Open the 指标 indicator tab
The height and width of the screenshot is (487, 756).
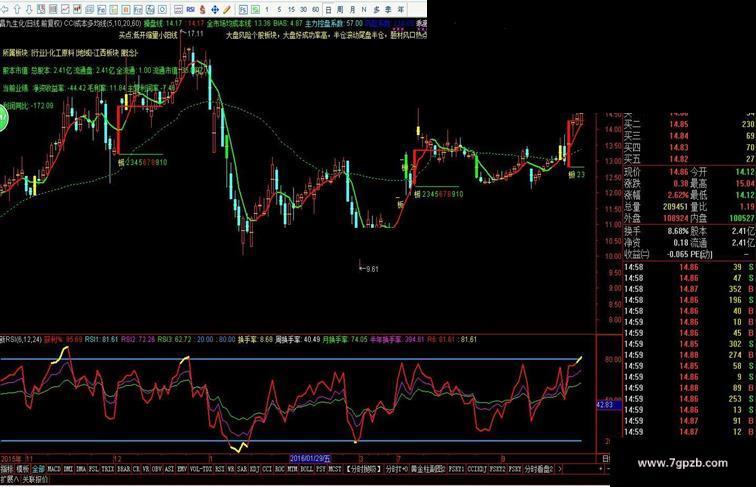pos(7,469)
